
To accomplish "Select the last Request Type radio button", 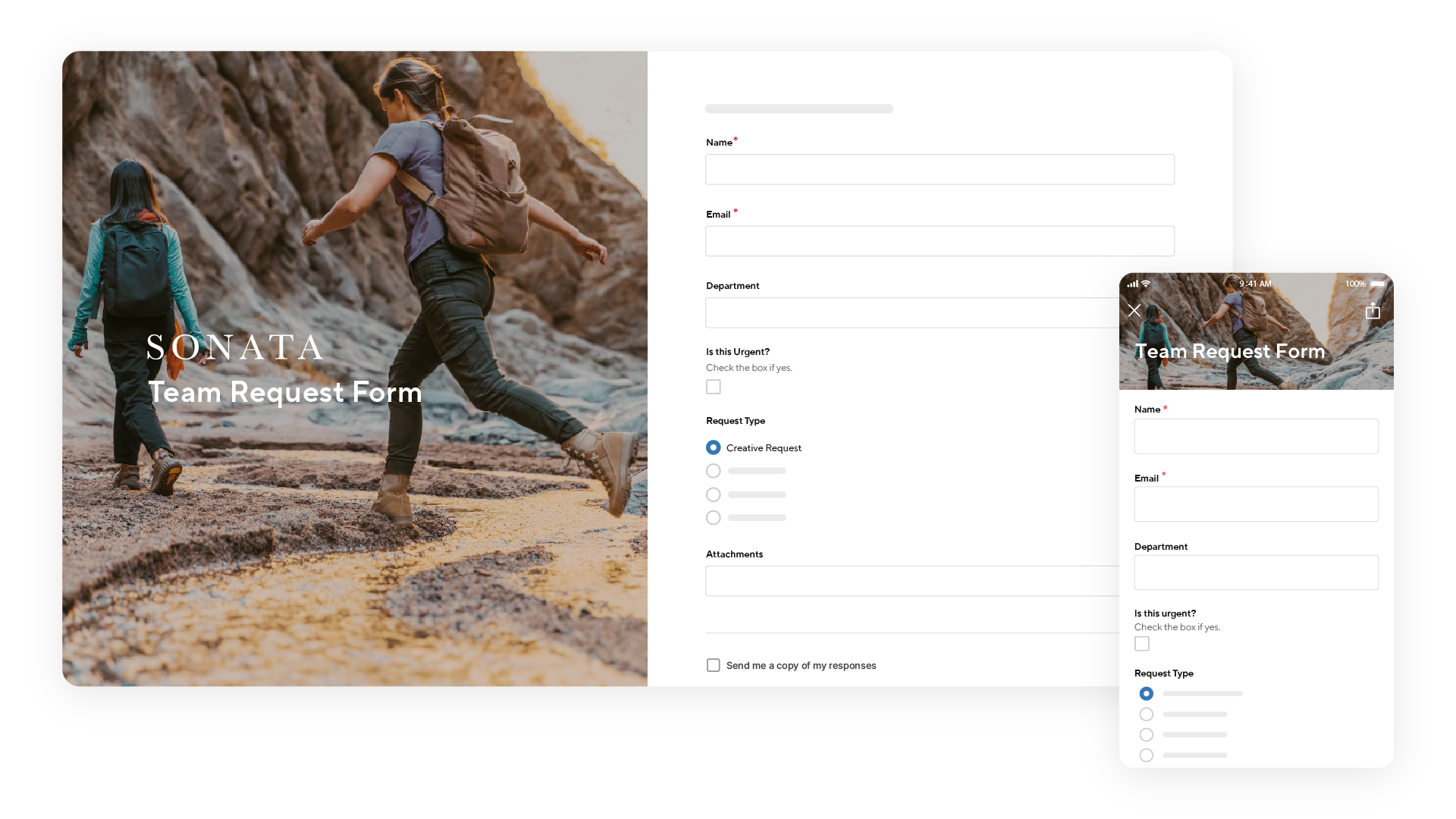I will [713, 517].
